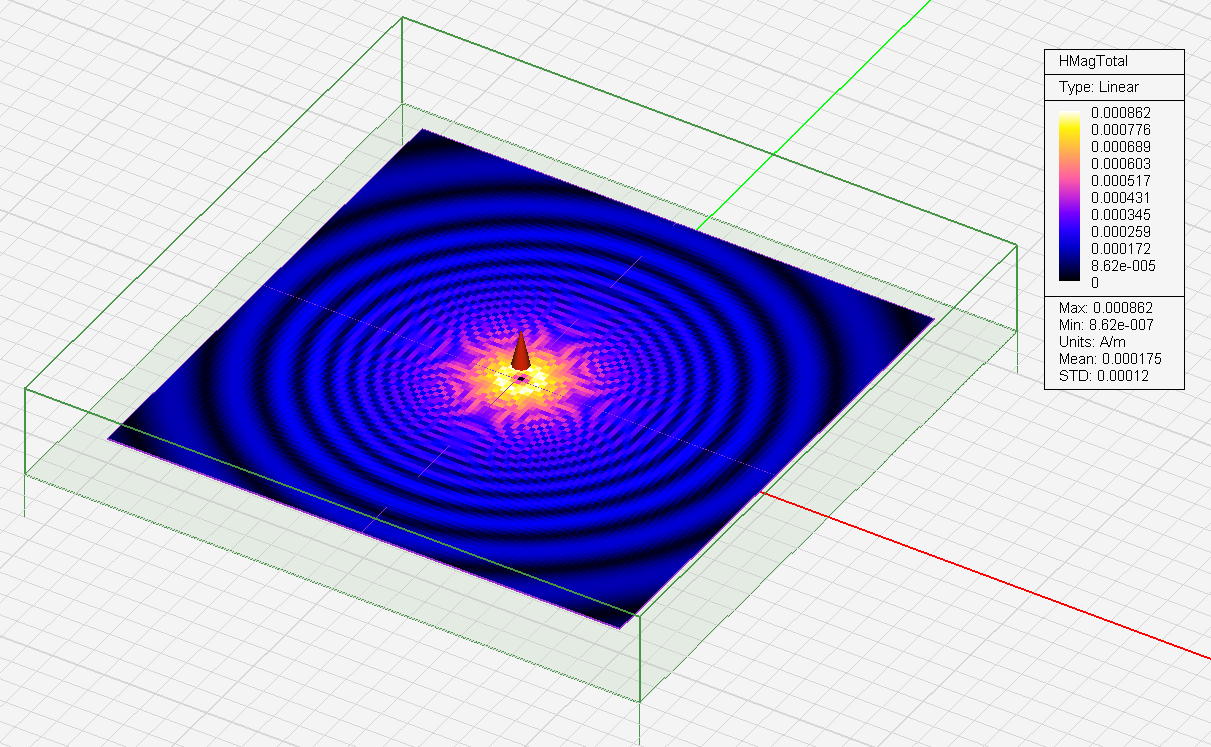Select the 0.000259 scale value
Image resolution: width=1211 pixels, height=747 pixels.
(1120, 232)
